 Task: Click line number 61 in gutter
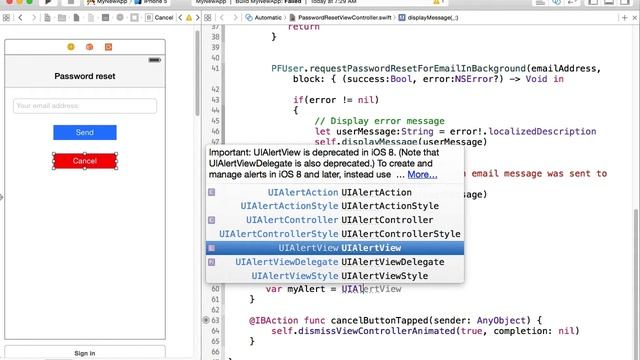point(215,299)
